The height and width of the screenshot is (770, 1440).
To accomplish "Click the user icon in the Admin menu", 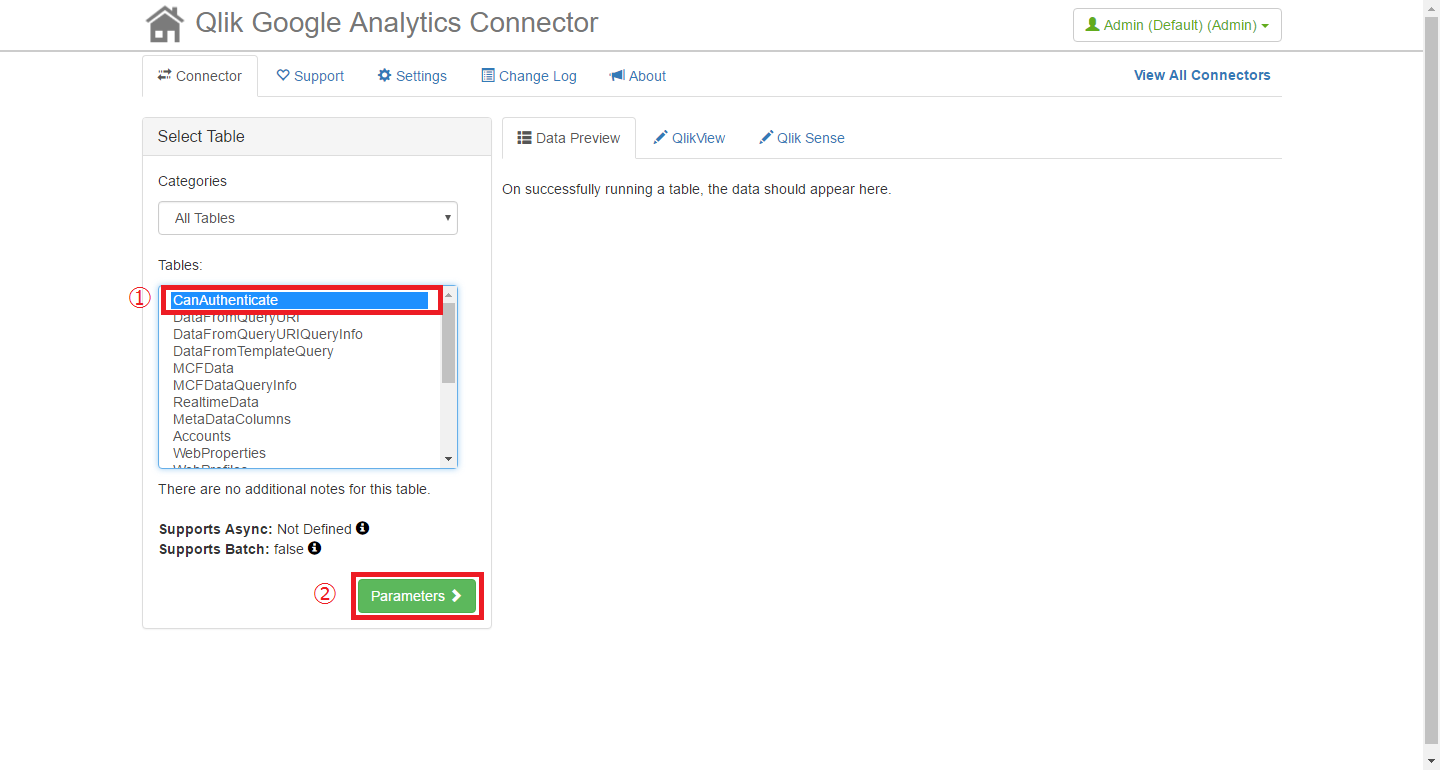I will pos(1093,25).
